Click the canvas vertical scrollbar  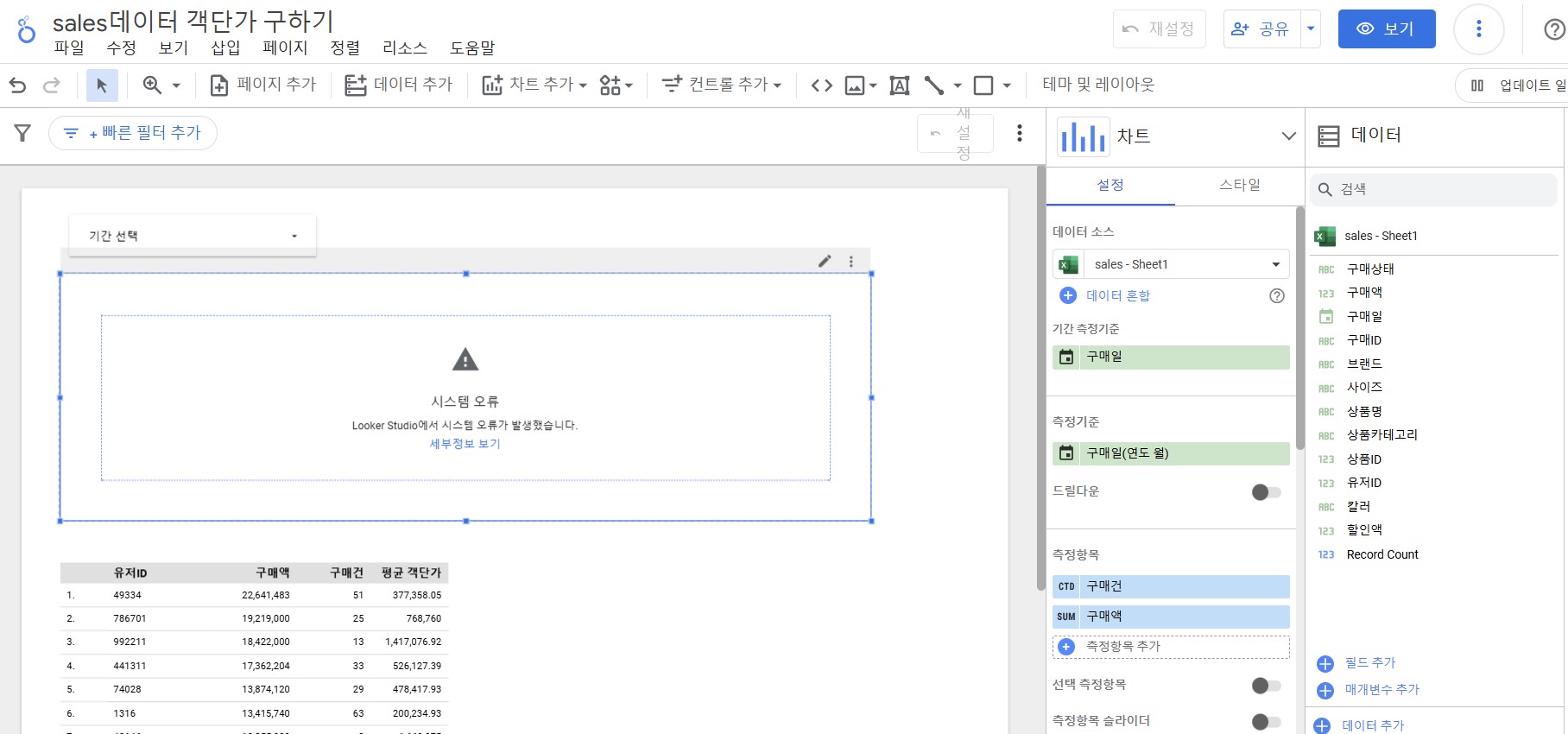coord(1040,378)
